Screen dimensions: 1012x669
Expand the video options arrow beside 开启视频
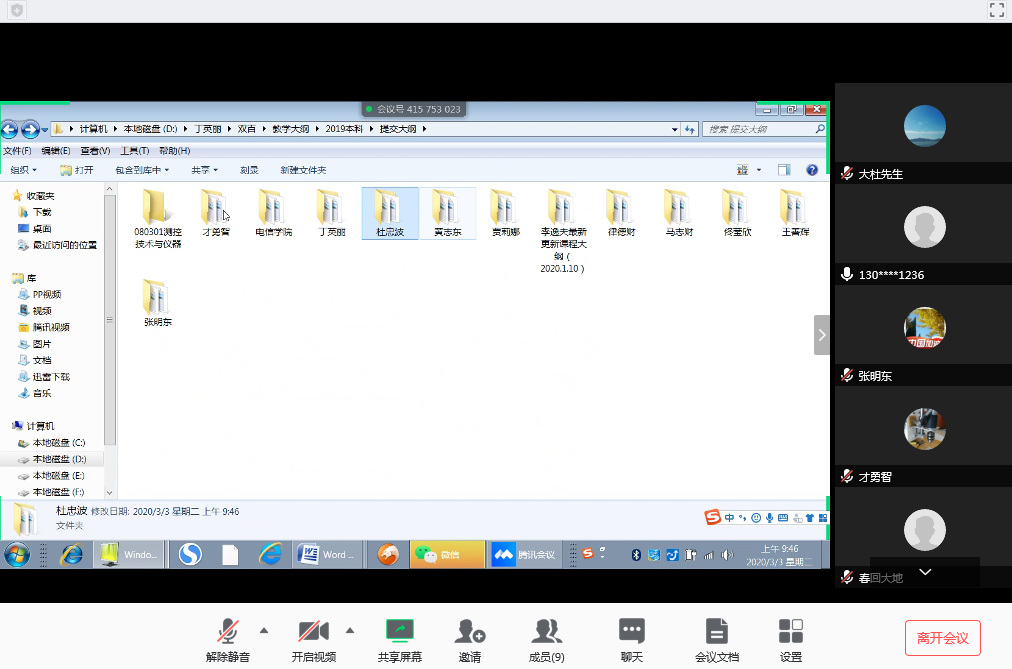(x=350, y=630)
